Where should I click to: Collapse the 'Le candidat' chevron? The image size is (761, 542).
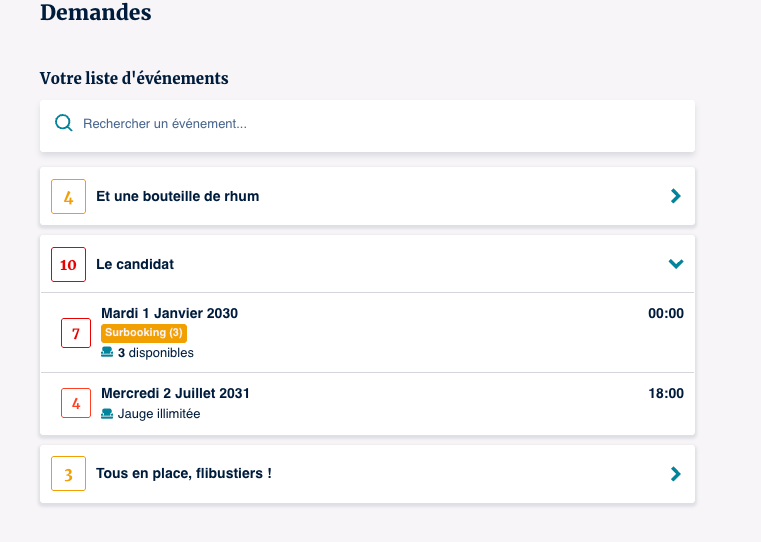(x=676, y=264)
